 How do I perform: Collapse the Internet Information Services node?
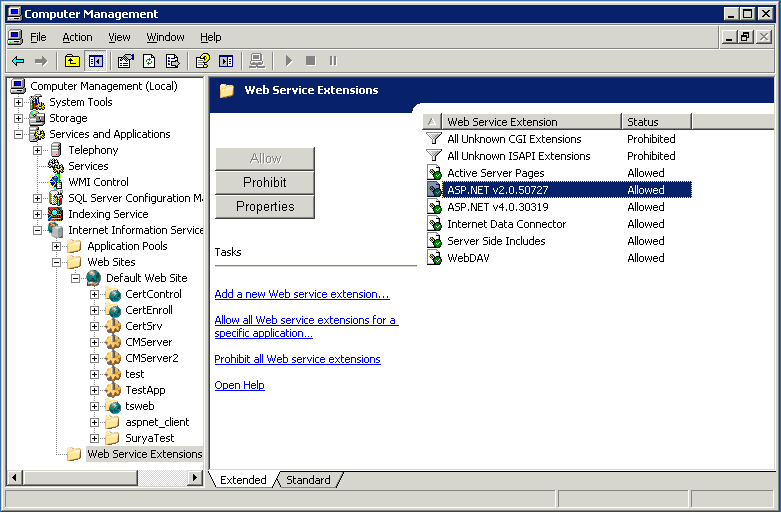click(37, 230)
